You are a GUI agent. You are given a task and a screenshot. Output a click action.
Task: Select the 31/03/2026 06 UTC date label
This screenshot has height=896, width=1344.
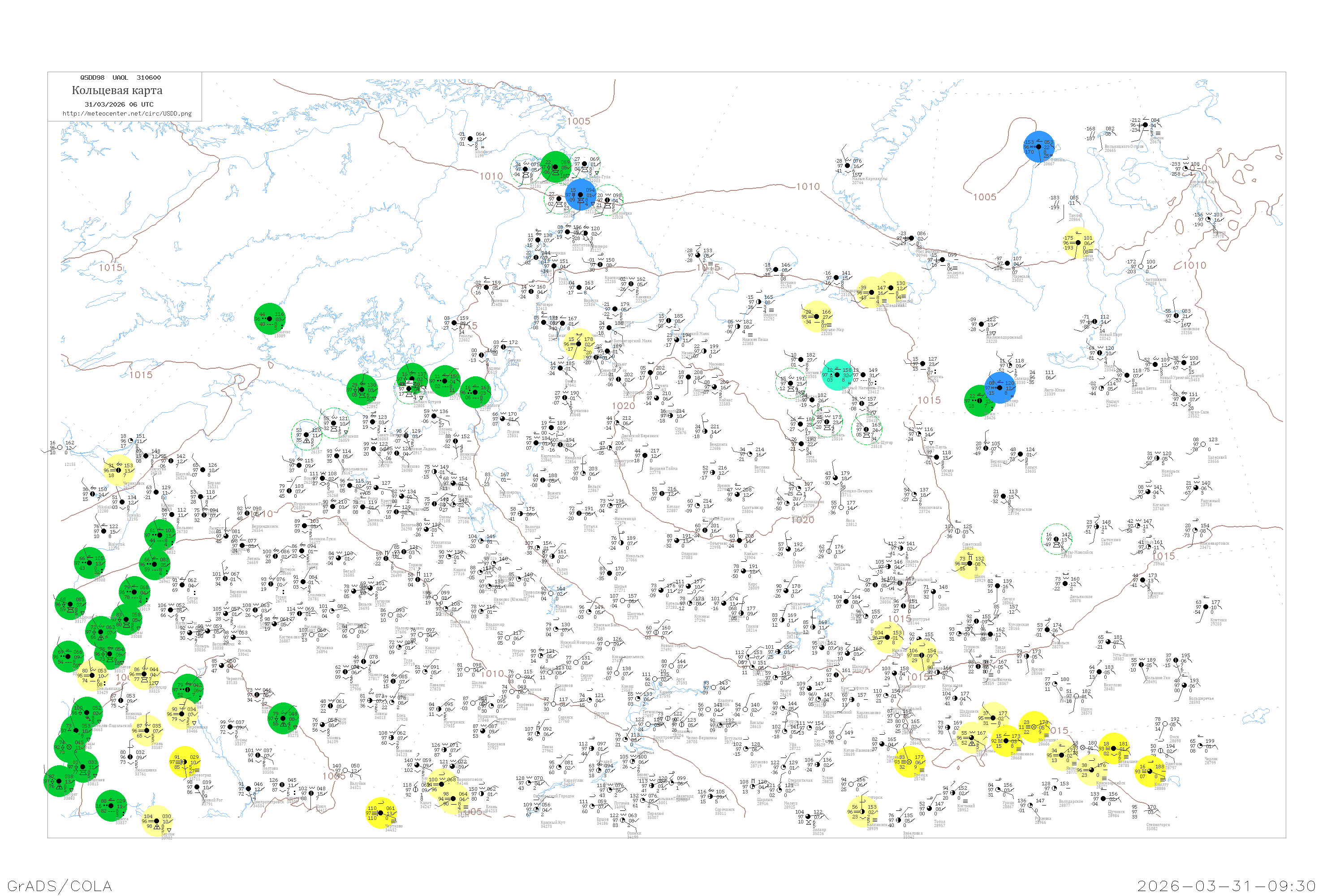coord(119,104)
